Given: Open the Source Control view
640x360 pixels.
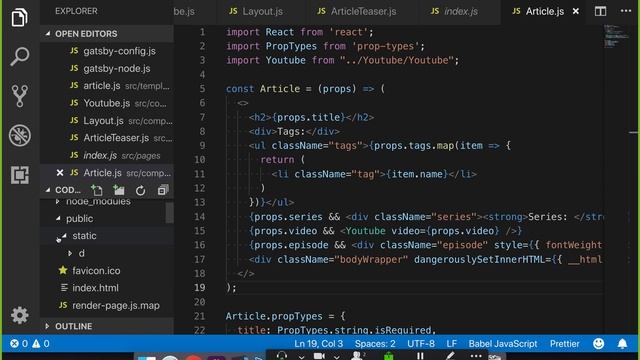Looking at the screenshot, I should tap(19, 96).
